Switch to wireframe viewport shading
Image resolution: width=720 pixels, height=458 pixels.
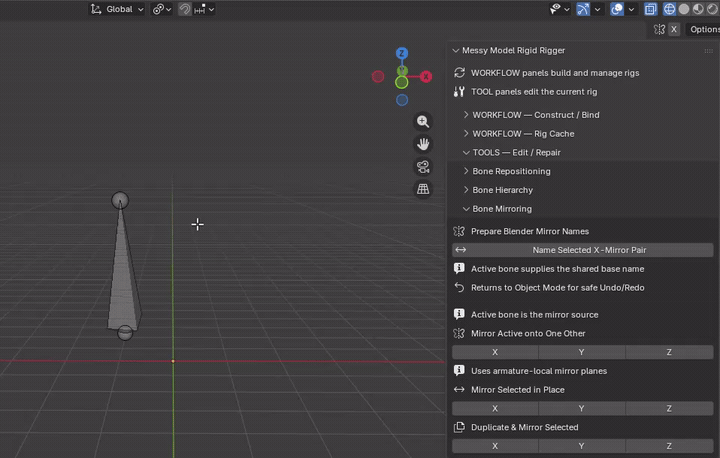tap(669, 9)
